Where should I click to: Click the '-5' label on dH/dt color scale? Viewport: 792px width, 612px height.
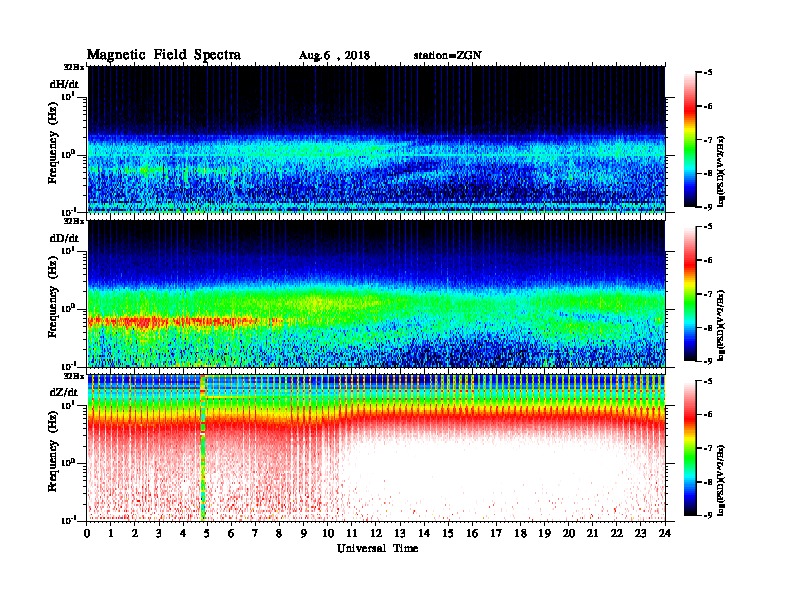[x=708, y=73]
